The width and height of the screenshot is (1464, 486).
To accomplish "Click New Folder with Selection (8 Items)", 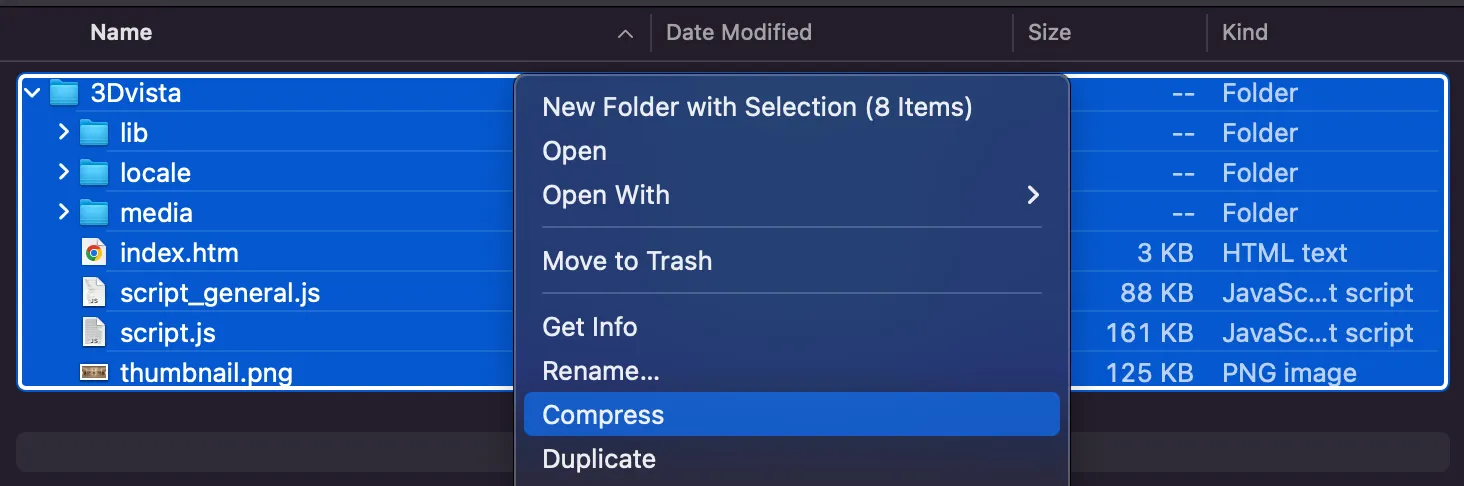I will (757, 107).
